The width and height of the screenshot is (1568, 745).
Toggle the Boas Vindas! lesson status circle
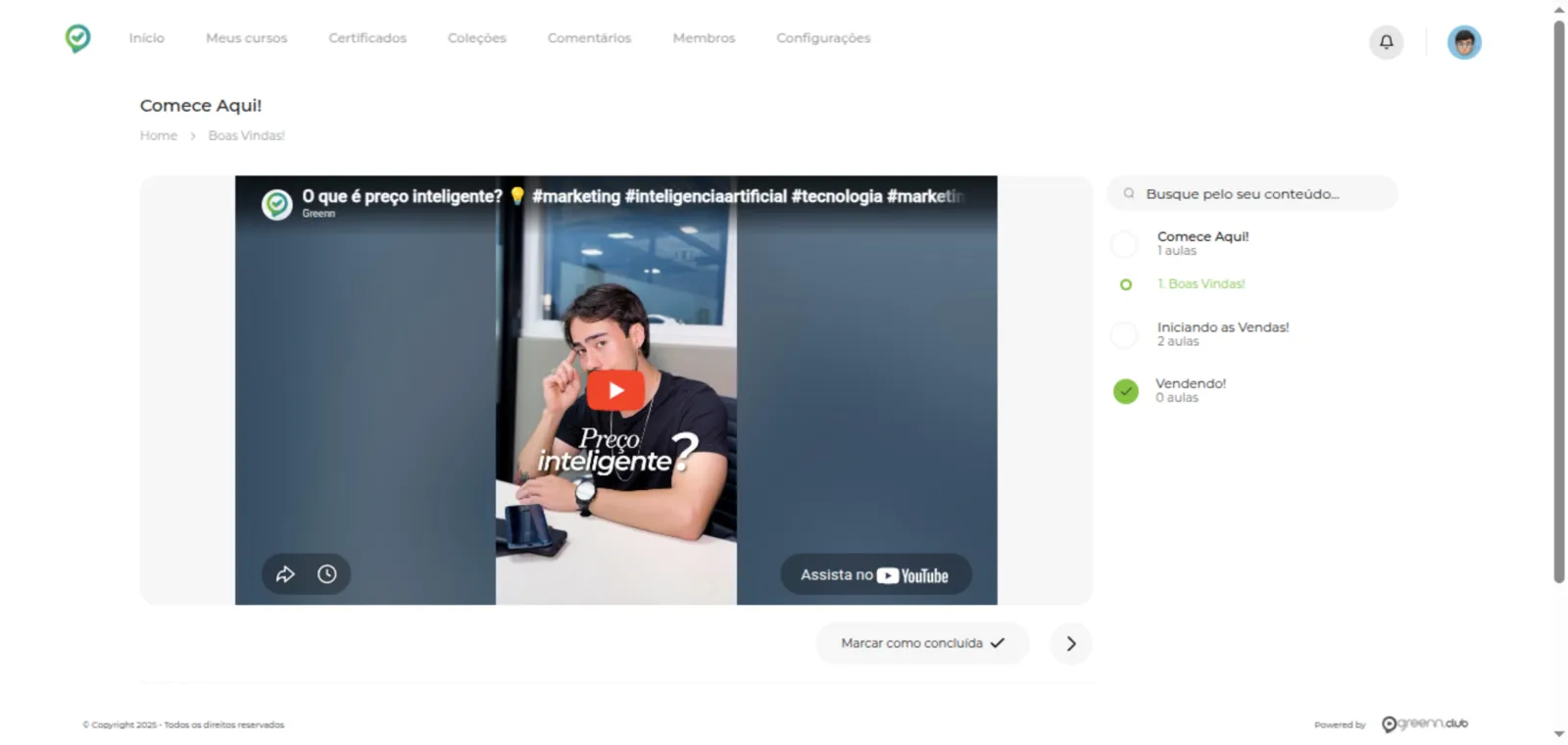pyautogui.click(x=1126, y=284)
